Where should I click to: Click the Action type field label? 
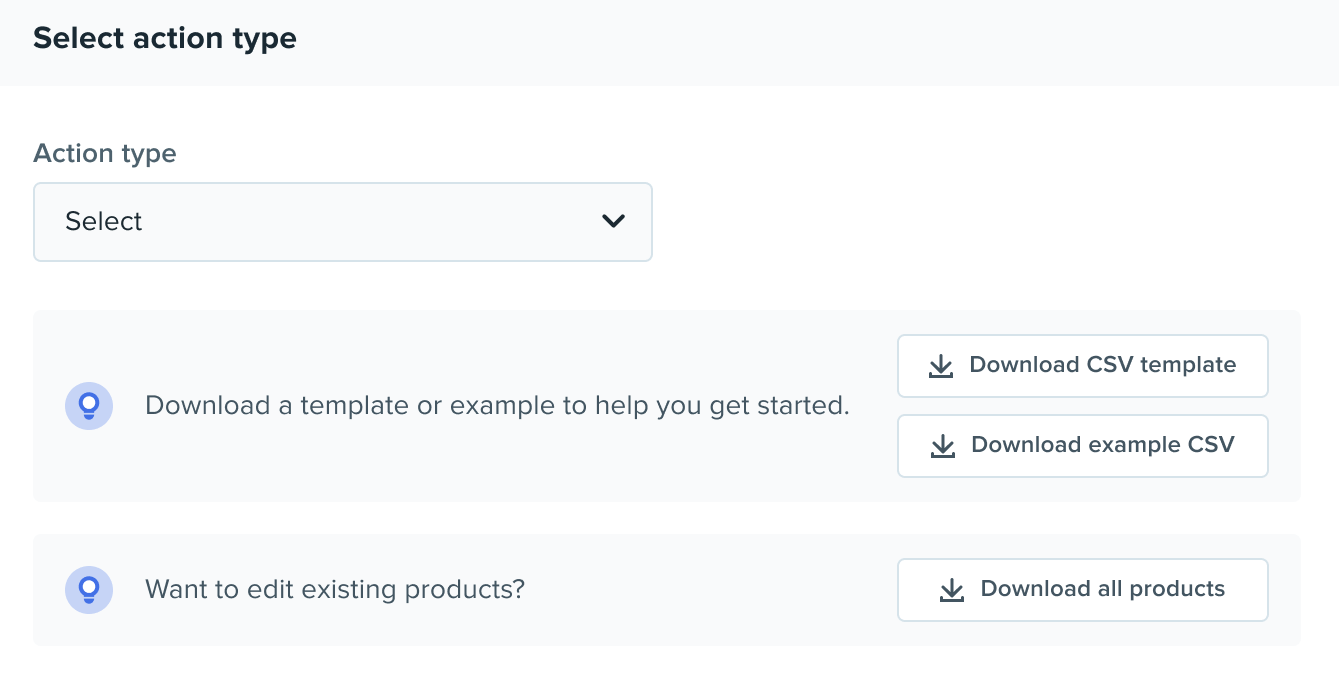[105, 154]
